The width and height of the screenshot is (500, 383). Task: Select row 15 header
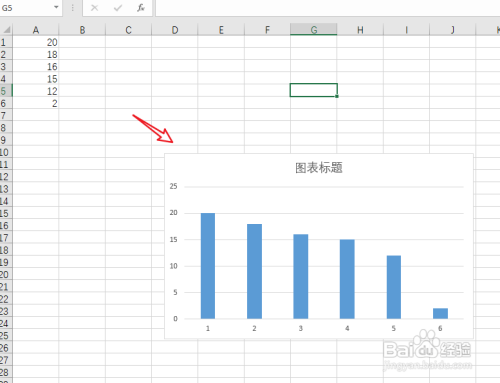[x=6, y=213]
